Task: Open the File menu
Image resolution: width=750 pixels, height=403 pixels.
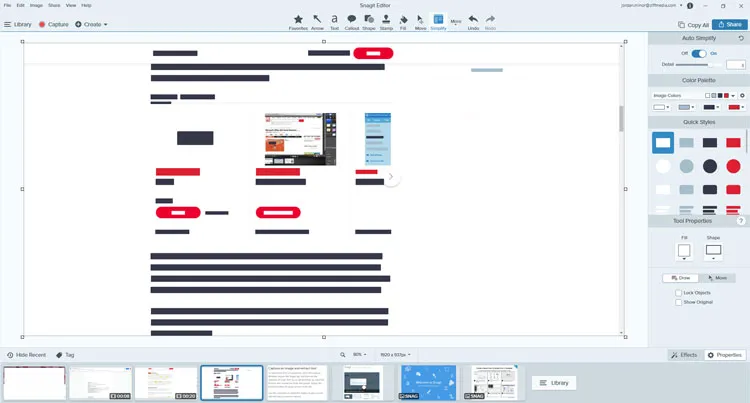Action: pyautogui.click(x=7, y=5)
